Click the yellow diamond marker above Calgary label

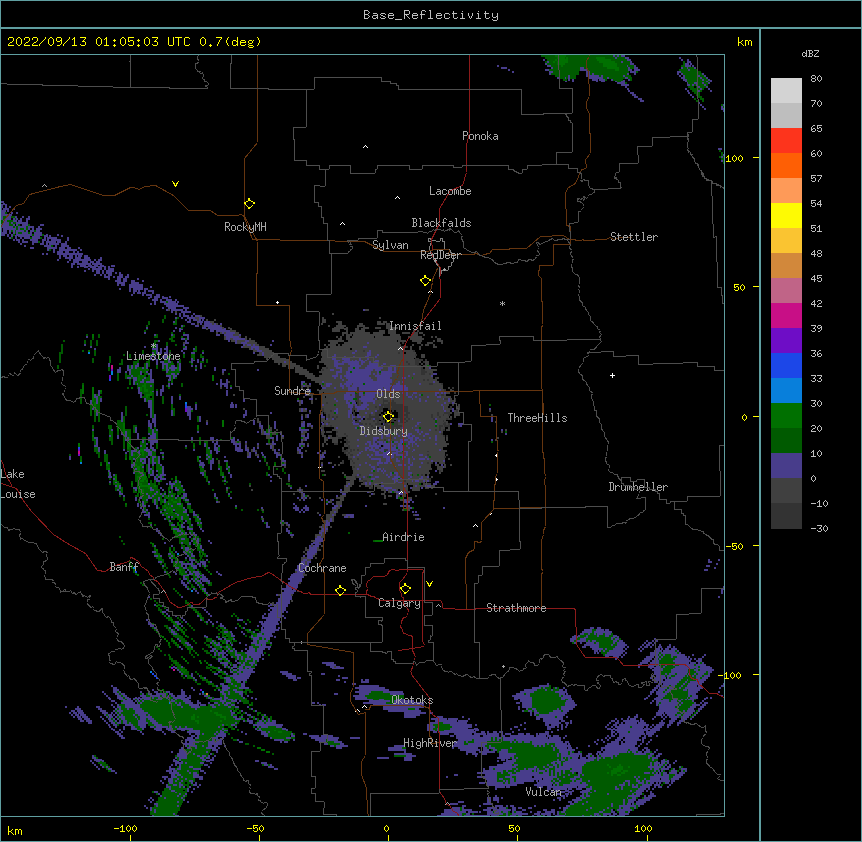tap(405, 589)
